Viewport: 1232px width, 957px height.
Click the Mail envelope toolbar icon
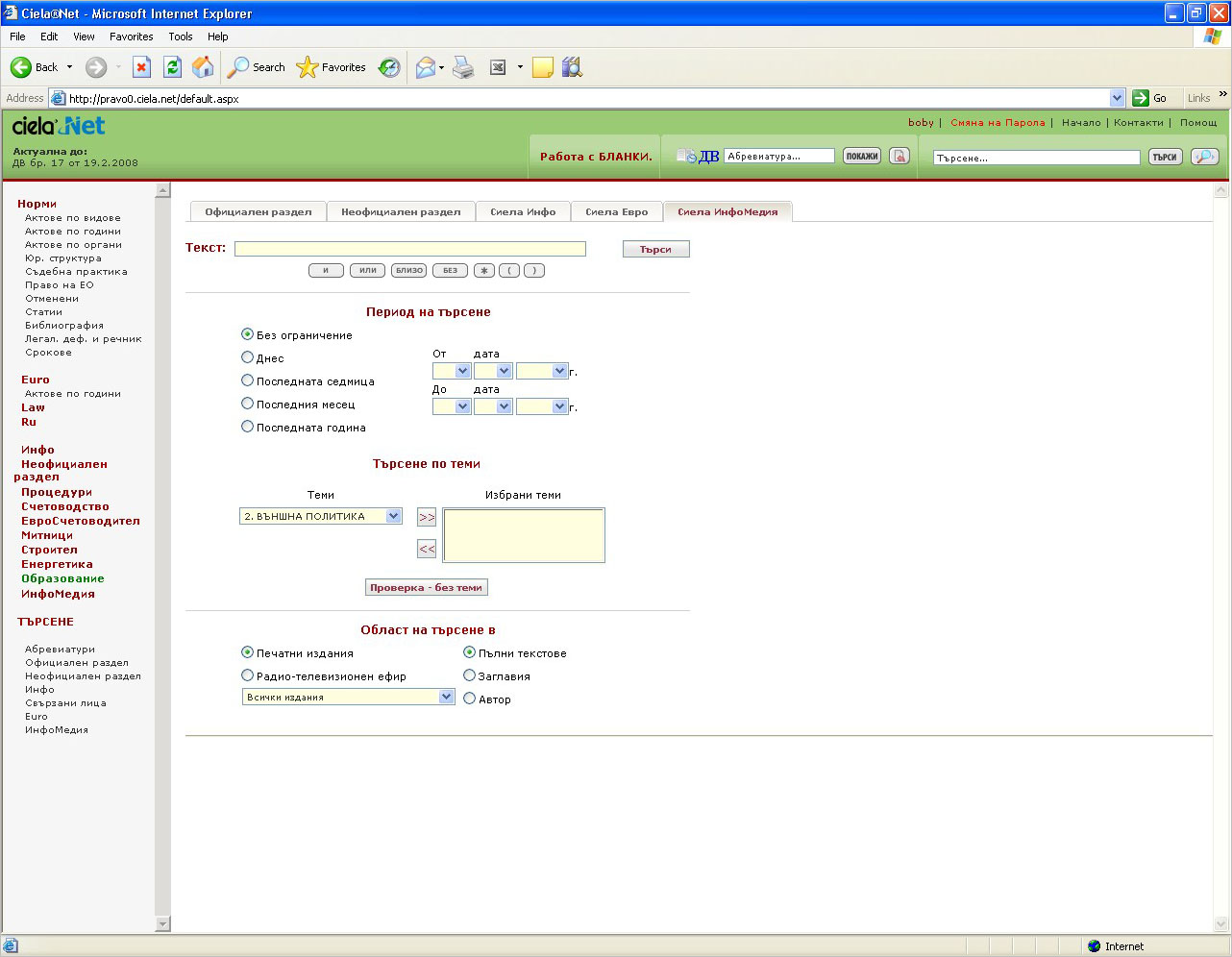(425, 67)
